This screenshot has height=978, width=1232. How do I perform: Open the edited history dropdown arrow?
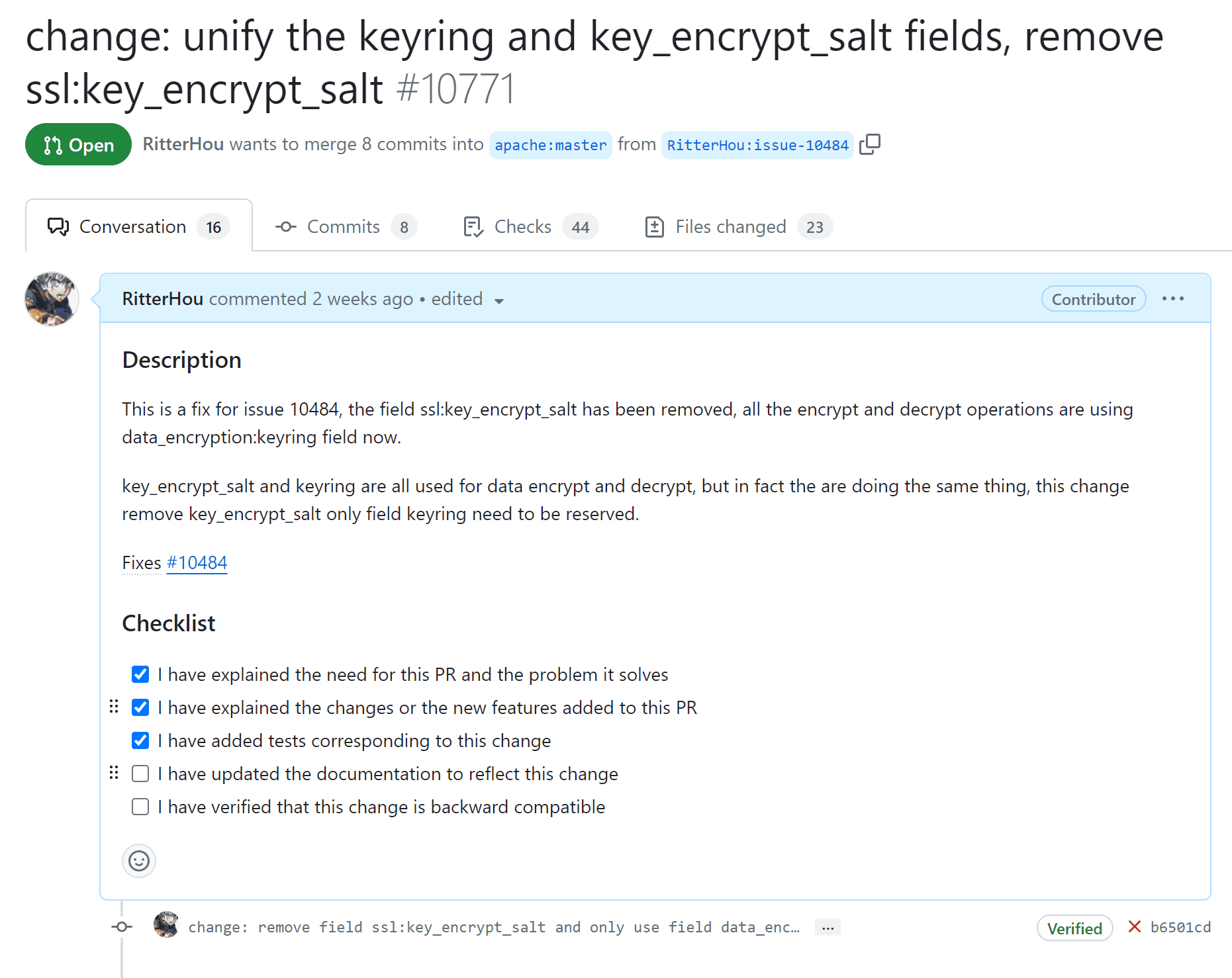pos(499,301)
